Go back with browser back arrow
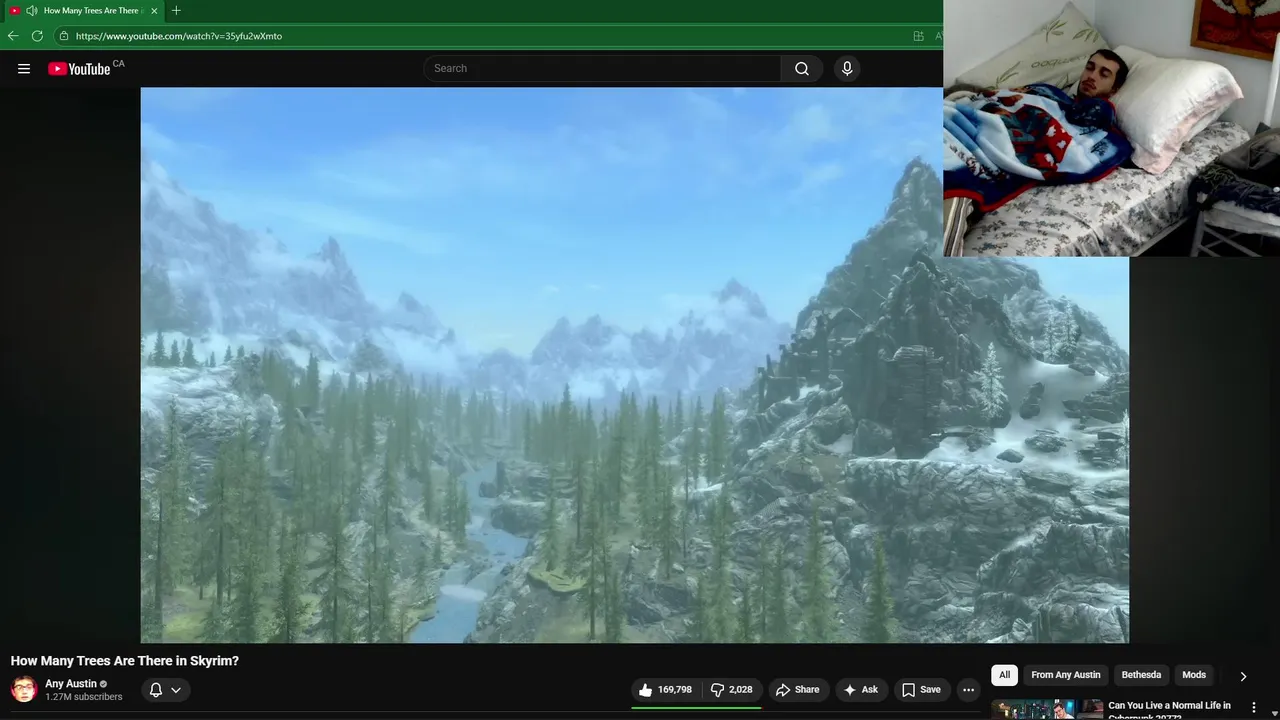1280x720 pixels. click(13, 36)
